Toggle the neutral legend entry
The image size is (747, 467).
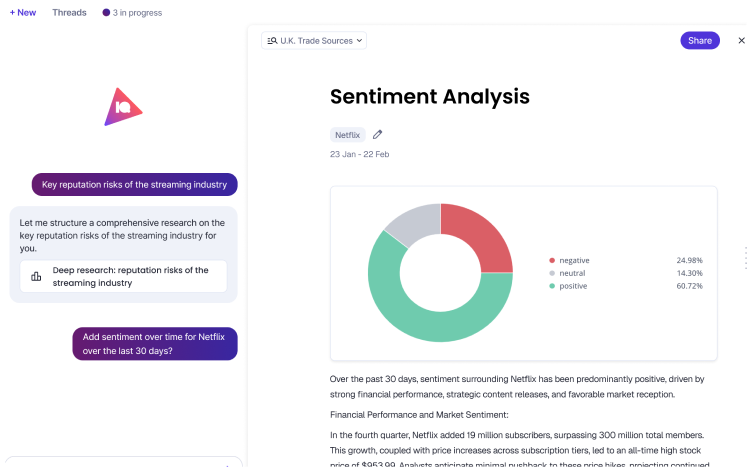(x=567, y=273)
